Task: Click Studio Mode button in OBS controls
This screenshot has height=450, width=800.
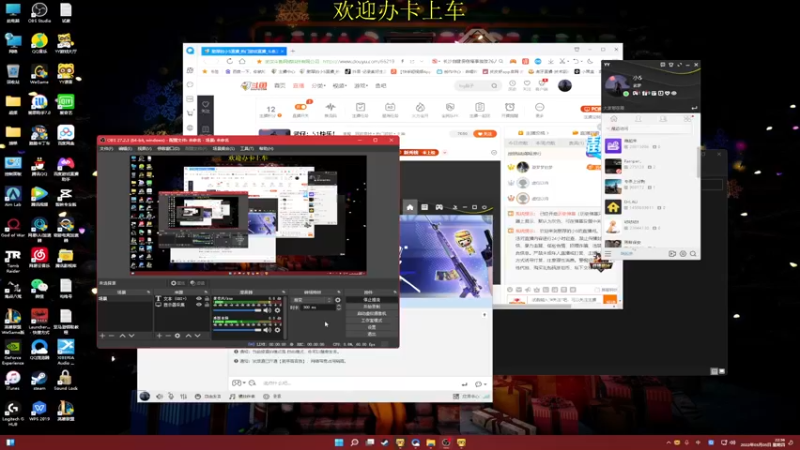Action: tap(371, 320)
